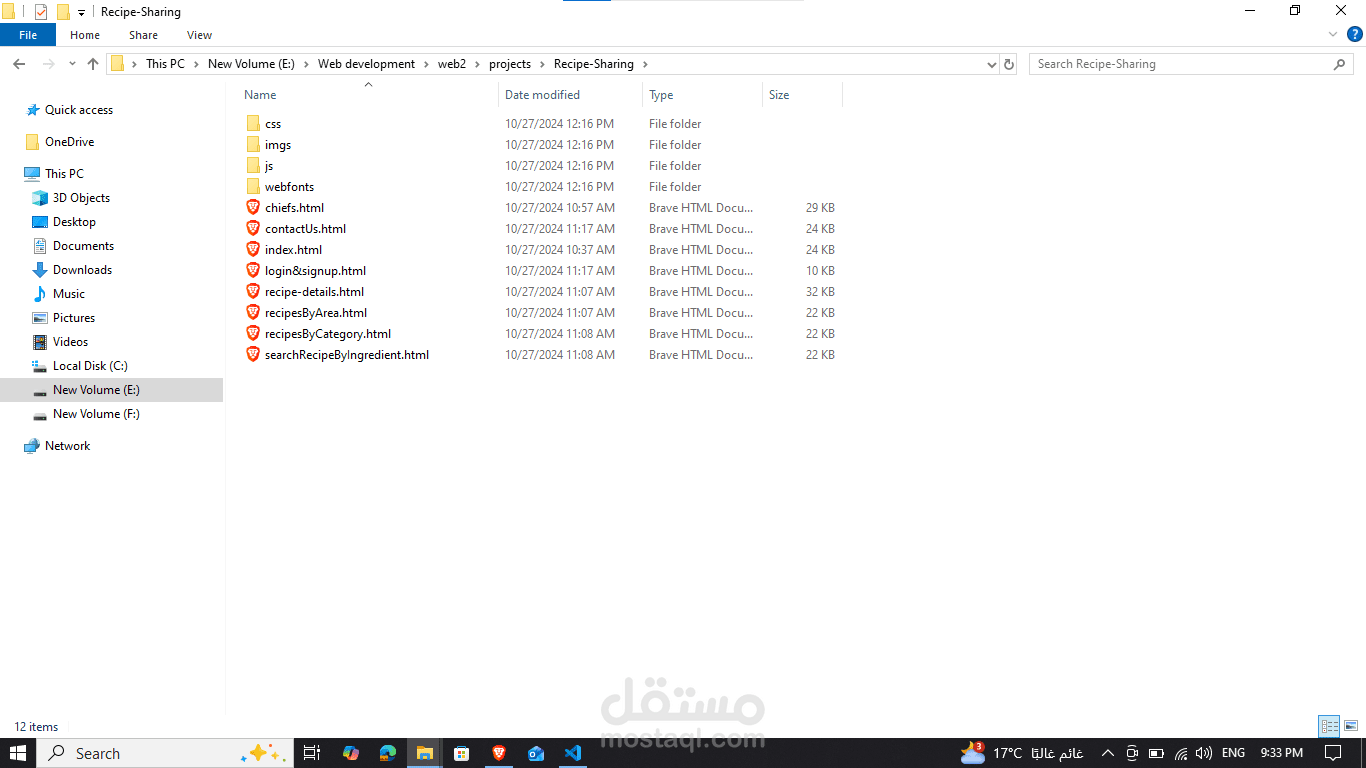Select Downloads in the navigation pane
Viewport: 1366px width, 768px height.
tap(82, 270)
